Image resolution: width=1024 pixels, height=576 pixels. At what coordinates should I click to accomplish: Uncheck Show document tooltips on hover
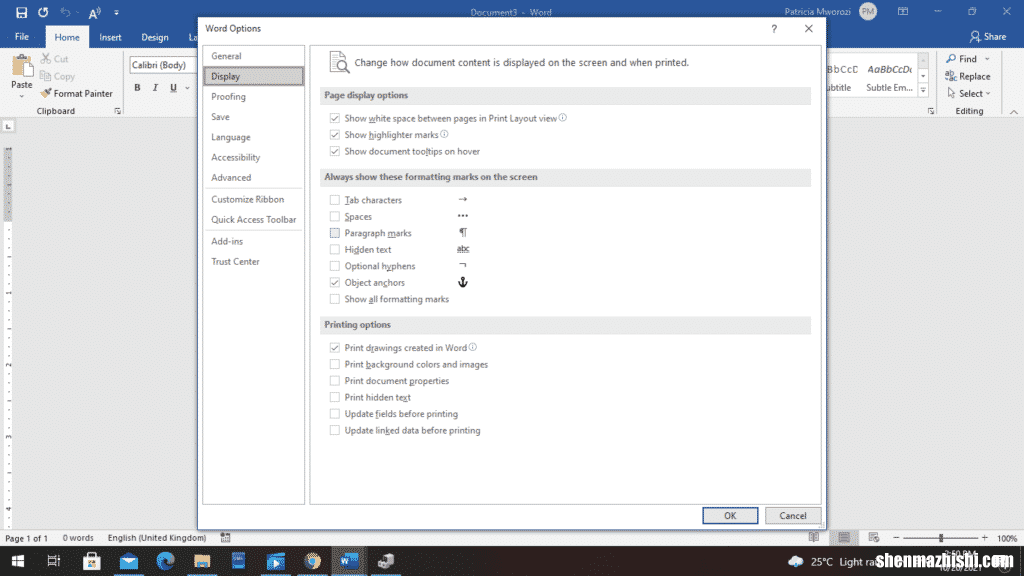[x=335, y=152]
